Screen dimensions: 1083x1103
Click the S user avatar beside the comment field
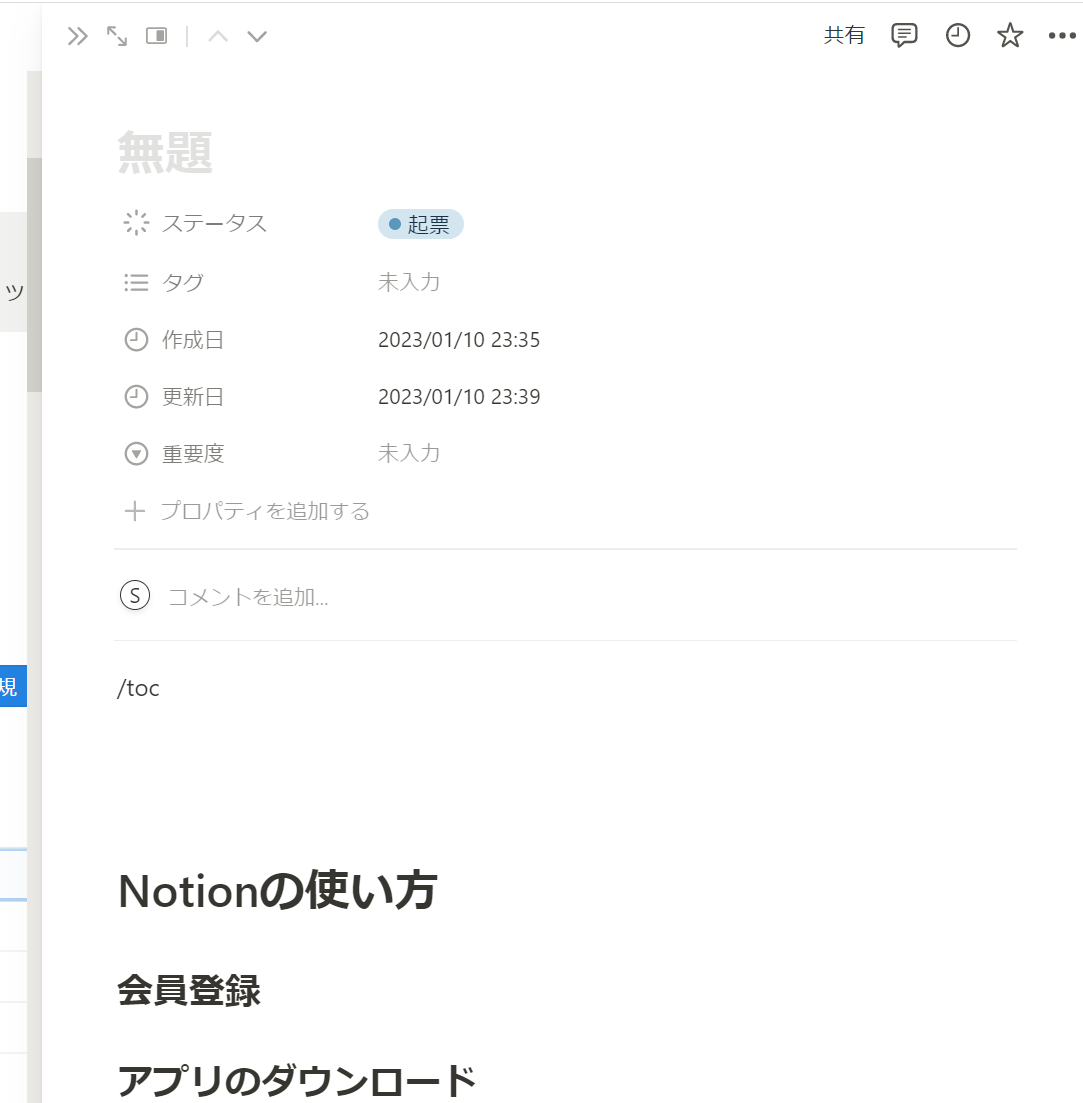135,595
